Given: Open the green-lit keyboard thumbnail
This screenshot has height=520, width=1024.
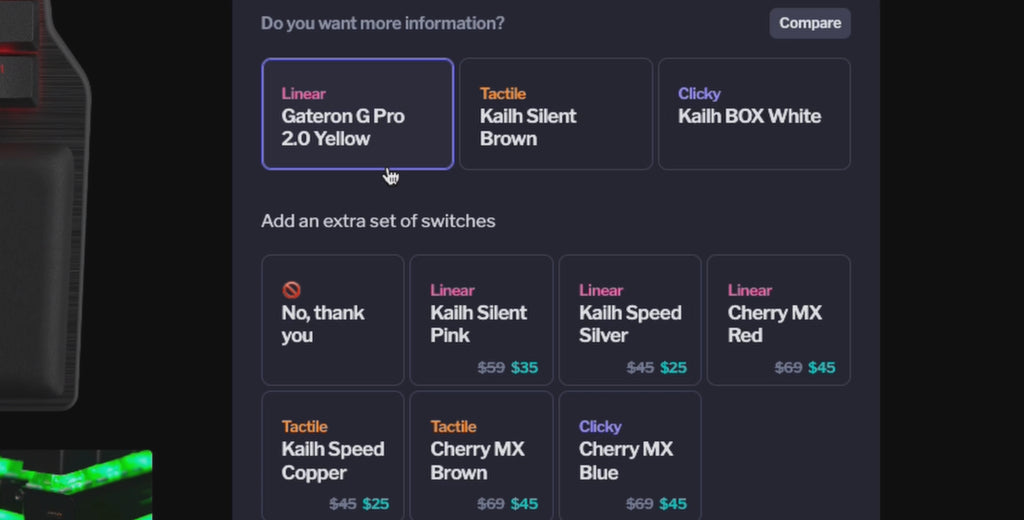Looking at the screenshot, I should (75, 485).
